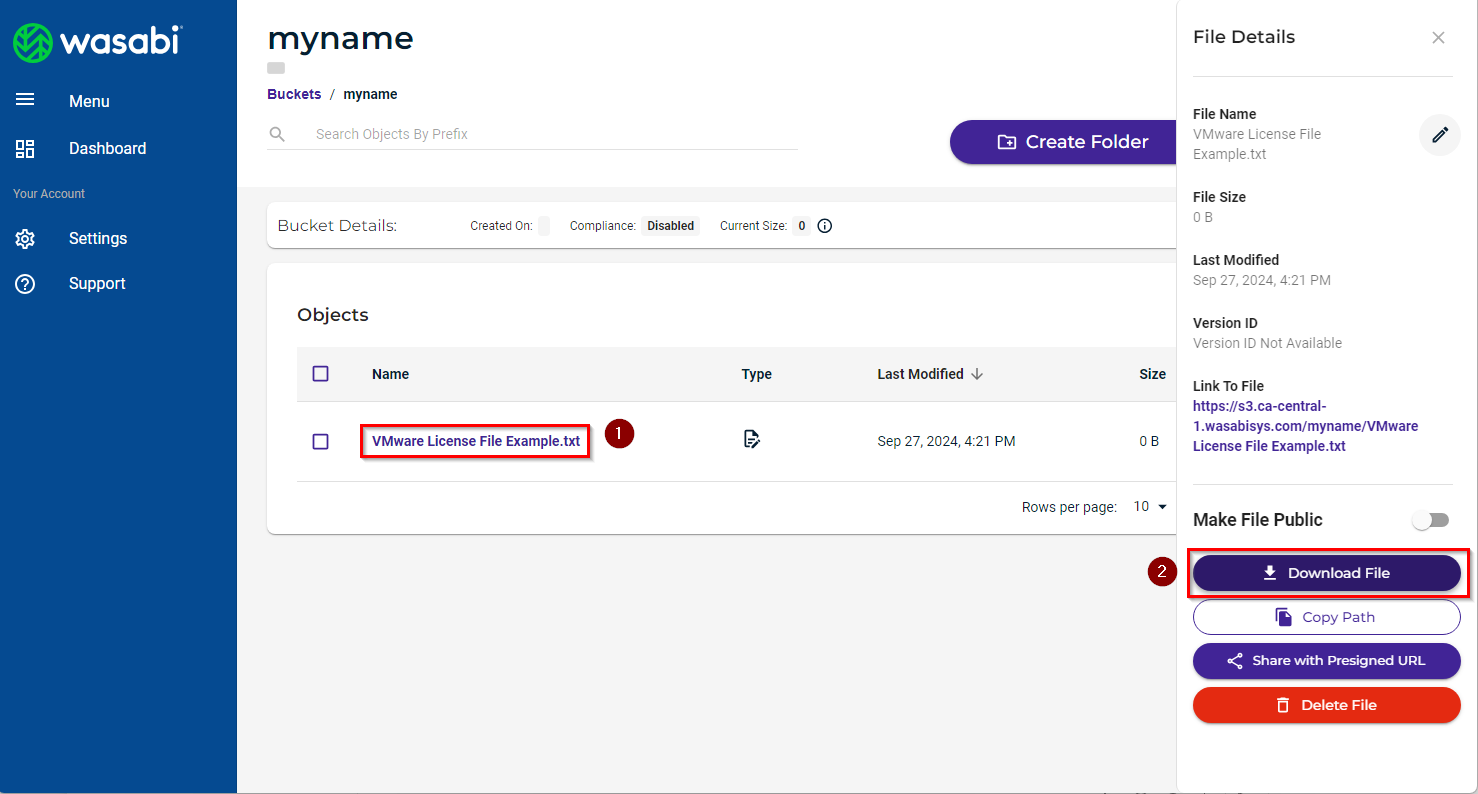Screen dimensions: 1478x794
Task: Check the VMware License File Example.txt row checkbox
Action: (320, 441)
